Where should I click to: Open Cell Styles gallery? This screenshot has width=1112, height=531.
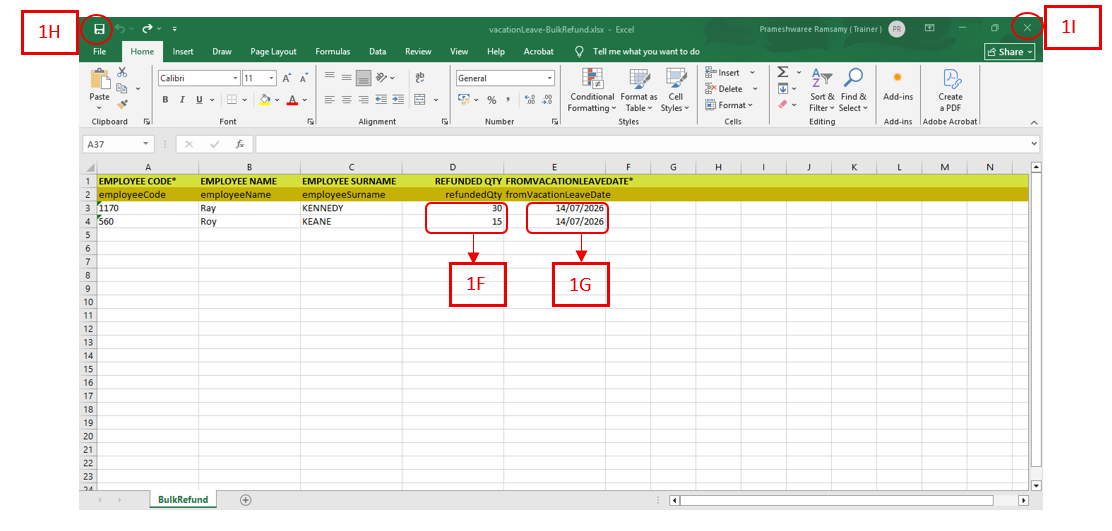coord(674,90)
